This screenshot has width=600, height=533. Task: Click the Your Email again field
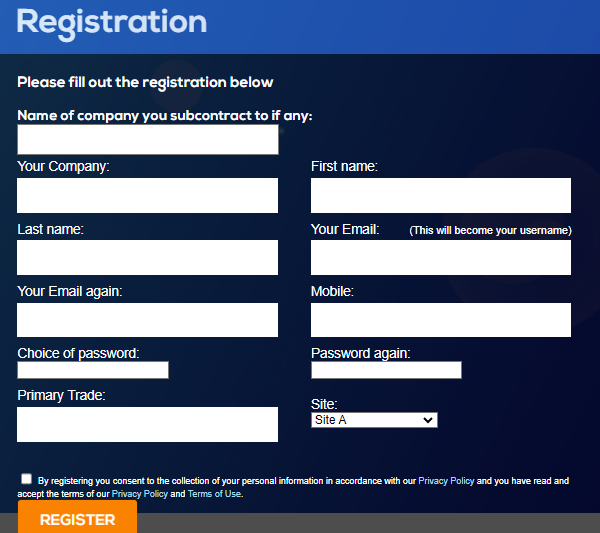click(x=147, y=320)
